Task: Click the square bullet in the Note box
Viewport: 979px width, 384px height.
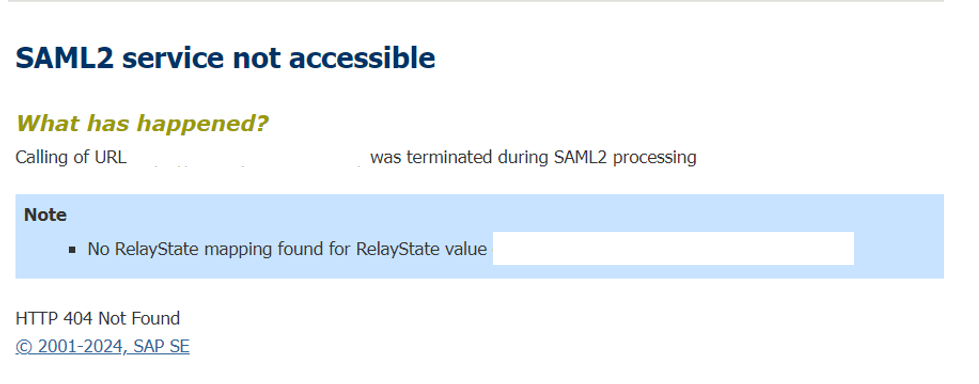Action: (72, 250)
